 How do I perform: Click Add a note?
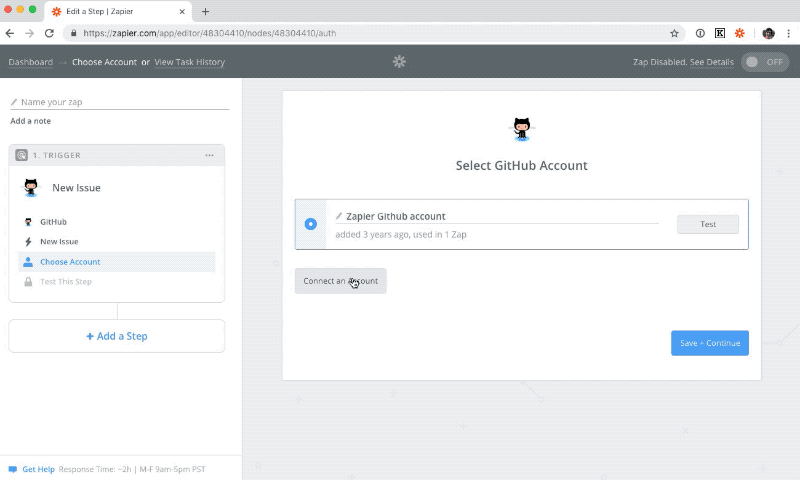tap(31, 121)
